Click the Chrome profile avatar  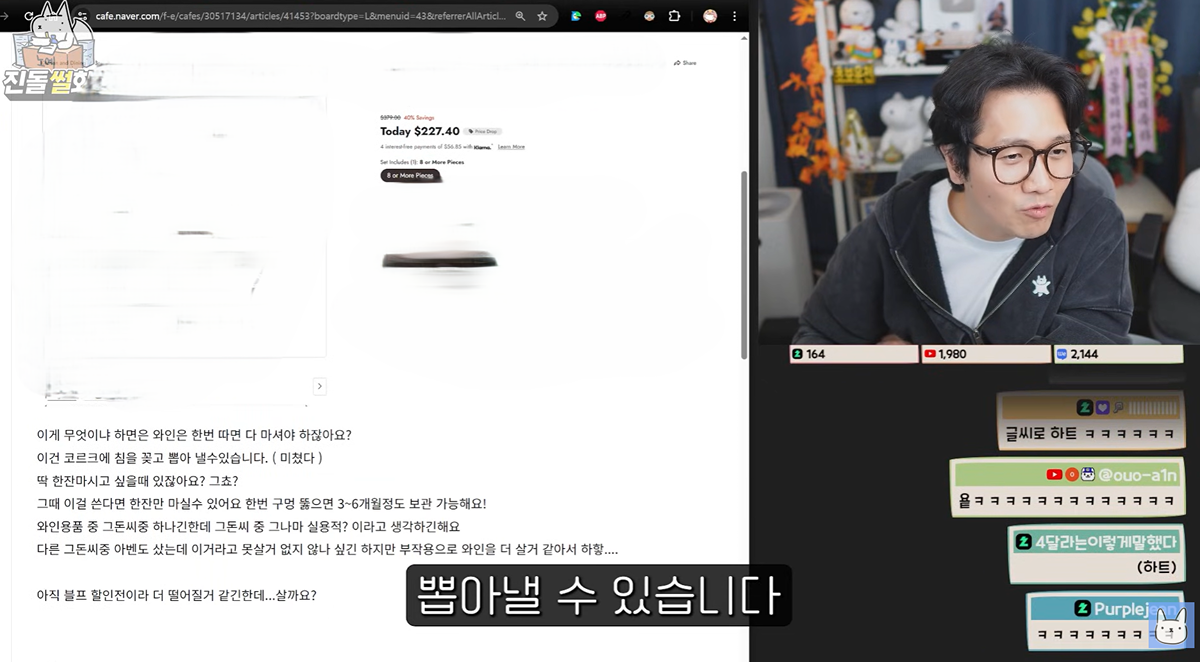(710, 16)
